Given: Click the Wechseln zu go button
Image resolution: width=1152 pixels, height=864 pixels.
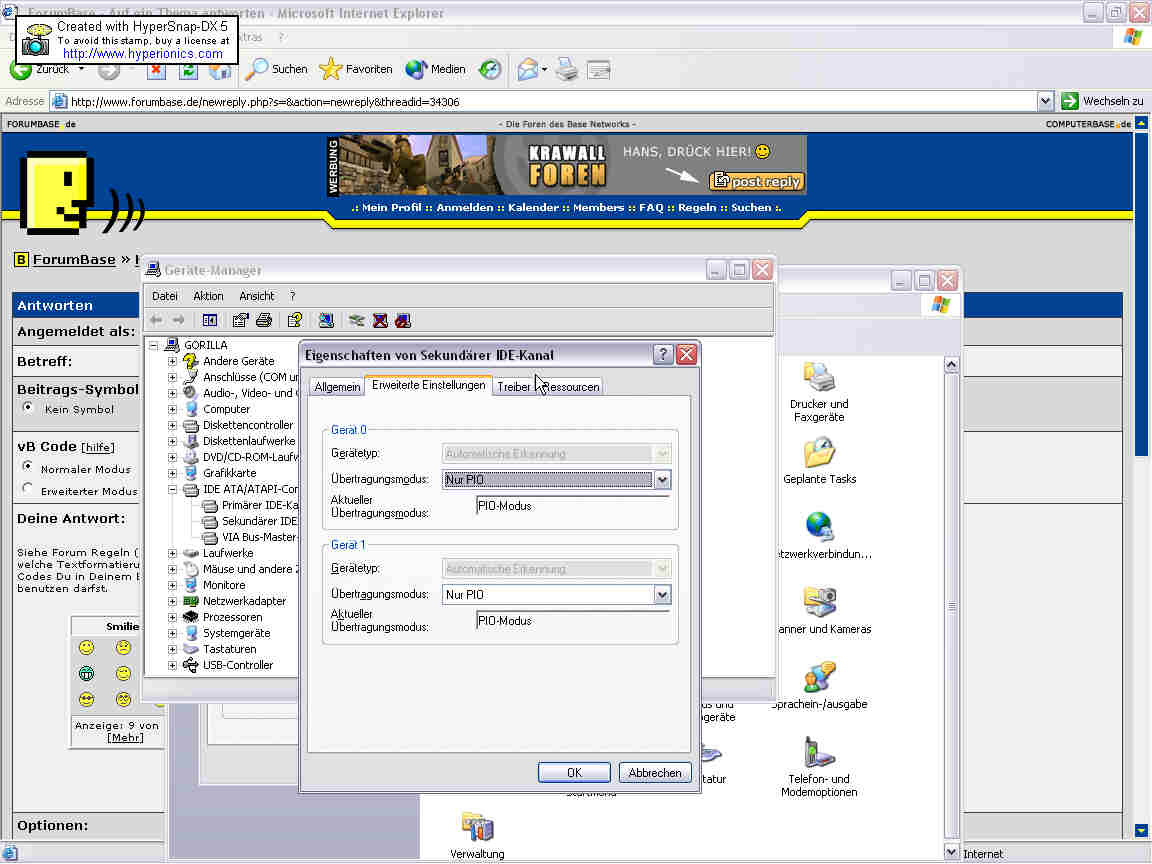Looking at the screenshot, I should tap(1103, 101).
